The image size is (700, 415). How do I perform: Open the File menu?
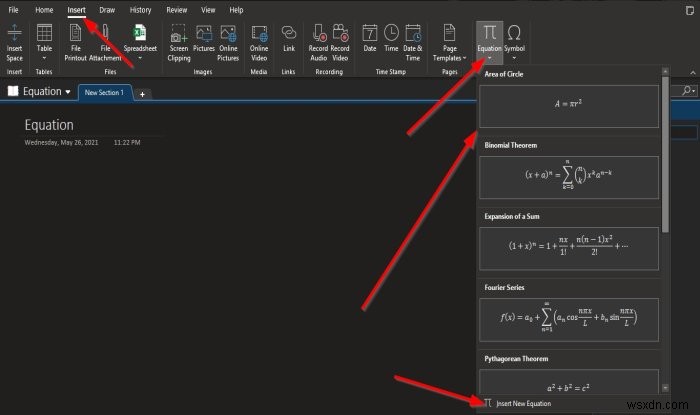click(13, 10)
